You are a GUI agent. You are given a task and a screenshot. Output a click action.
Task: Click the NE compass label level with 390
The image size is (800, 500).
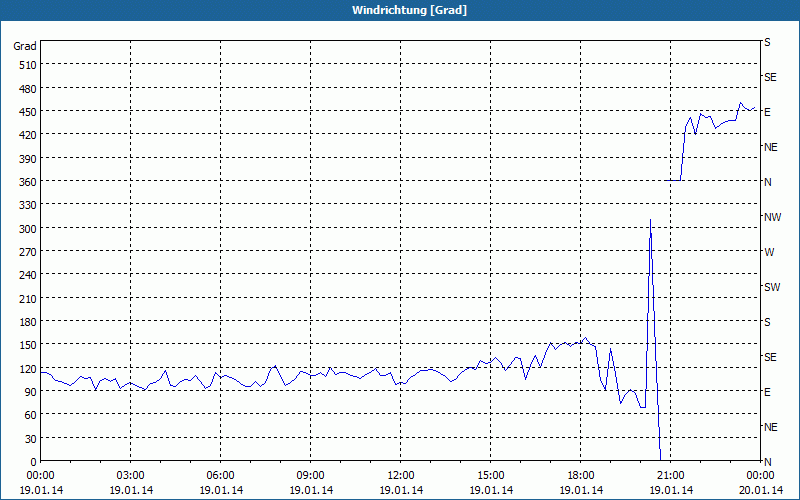pyautogui.click(x=770, y=147)
